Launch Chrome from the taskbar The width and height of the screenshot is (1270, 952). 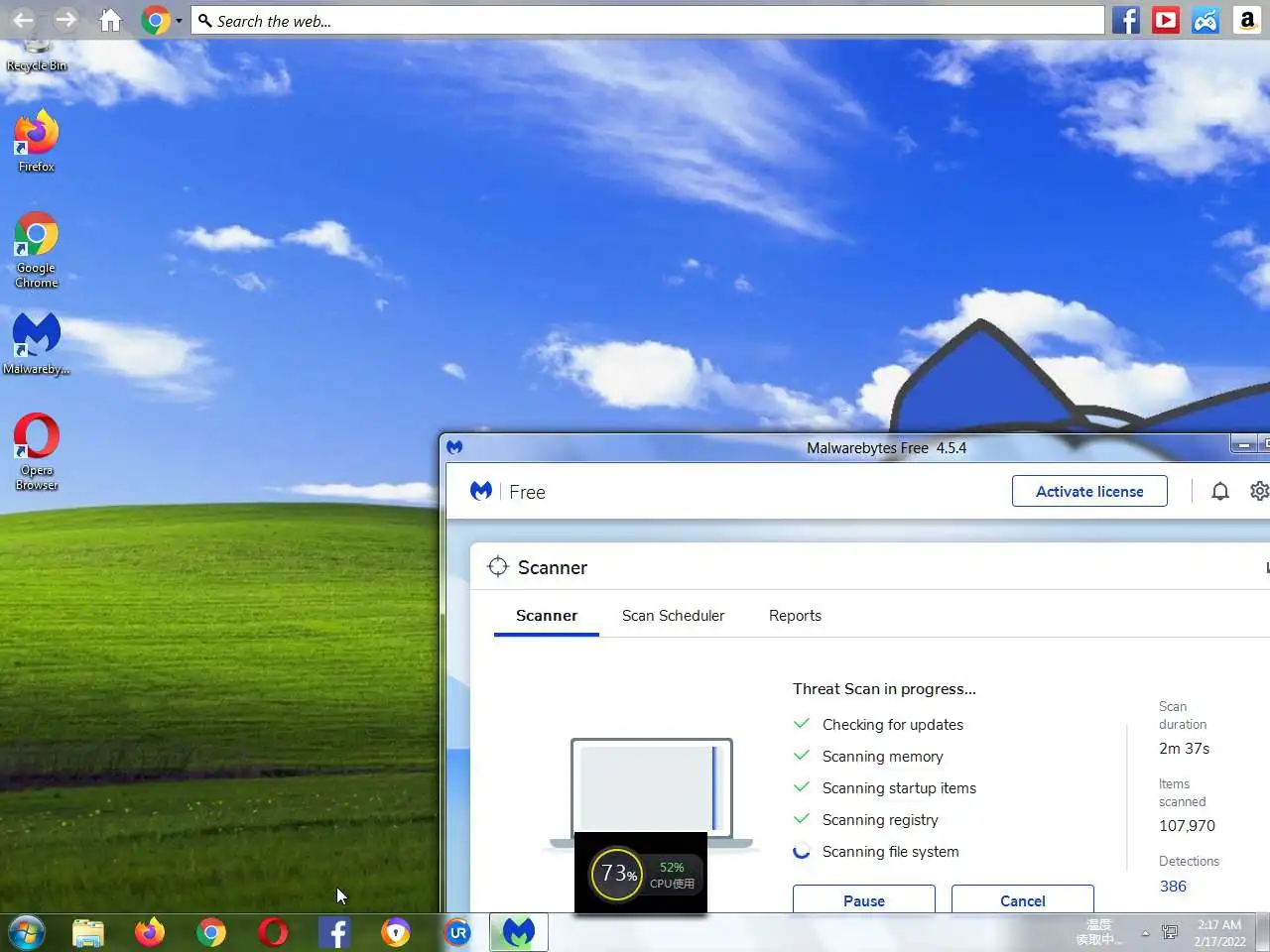[211, 932]
